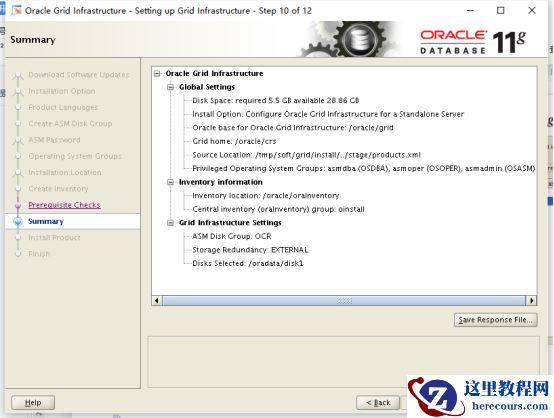This screenshot has height=418, width=554.
Task: Click the Installation Option step
Action: [62, 91]
